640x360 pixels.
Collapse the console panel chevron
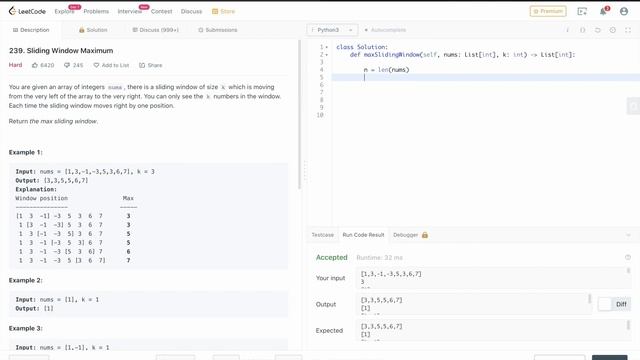pos(628,235)
